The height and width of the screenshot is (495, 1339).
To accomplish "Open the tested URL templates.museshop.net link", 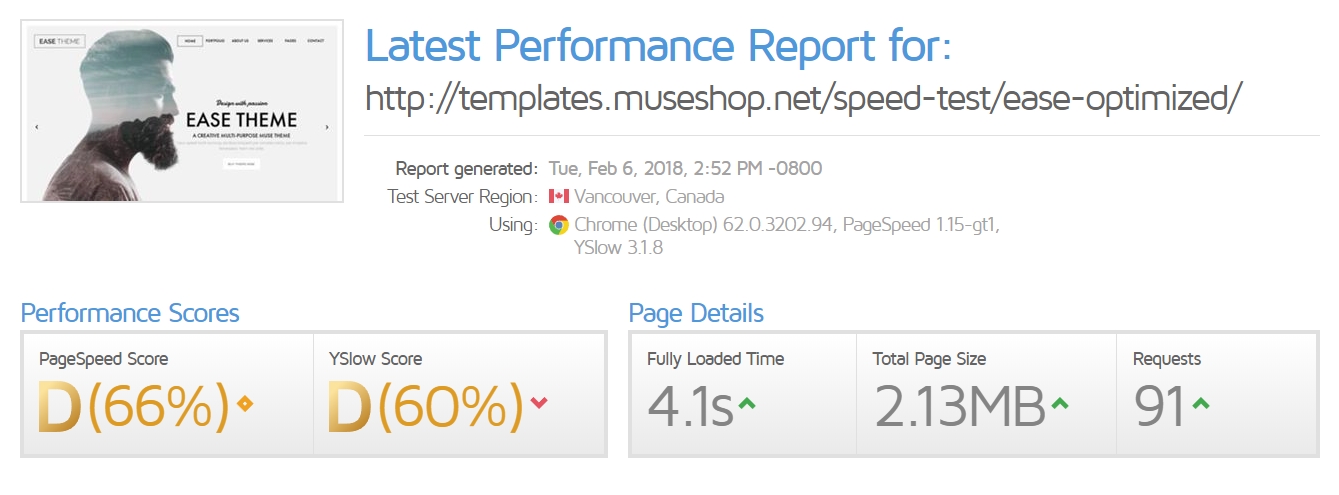I will tap(804, 97).
